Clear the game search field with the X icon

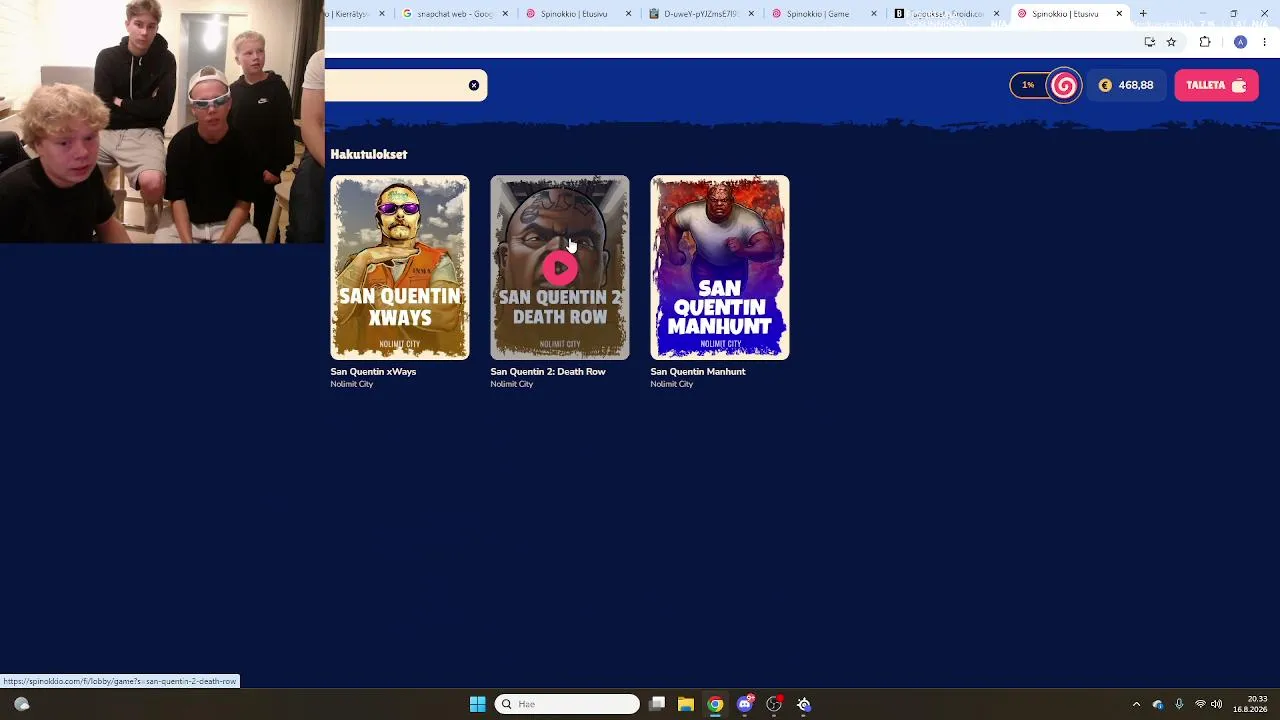tap(474, 85)
